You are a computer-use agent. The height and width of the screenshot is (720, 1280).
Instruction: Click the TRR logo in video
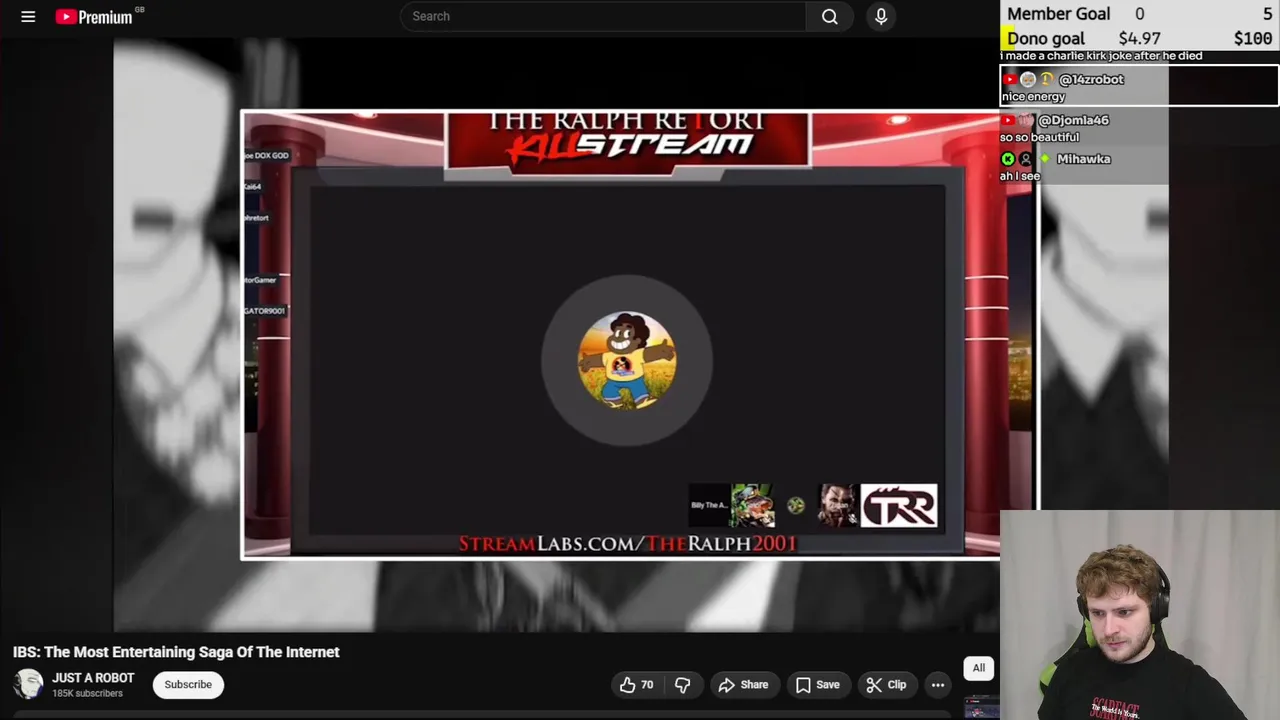point(899,506)
